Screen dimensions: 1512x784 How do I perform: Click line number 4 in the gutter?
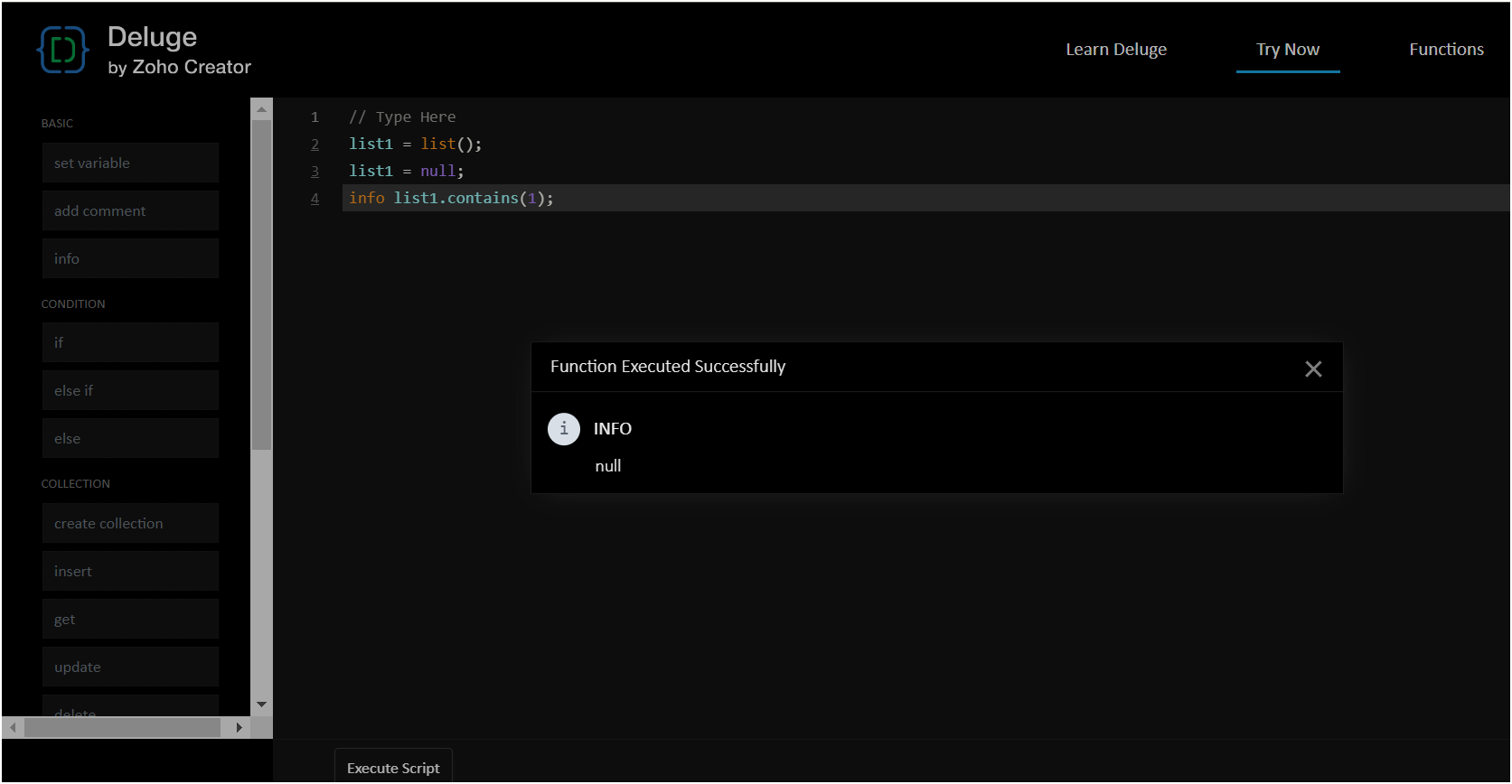point(315,198)
